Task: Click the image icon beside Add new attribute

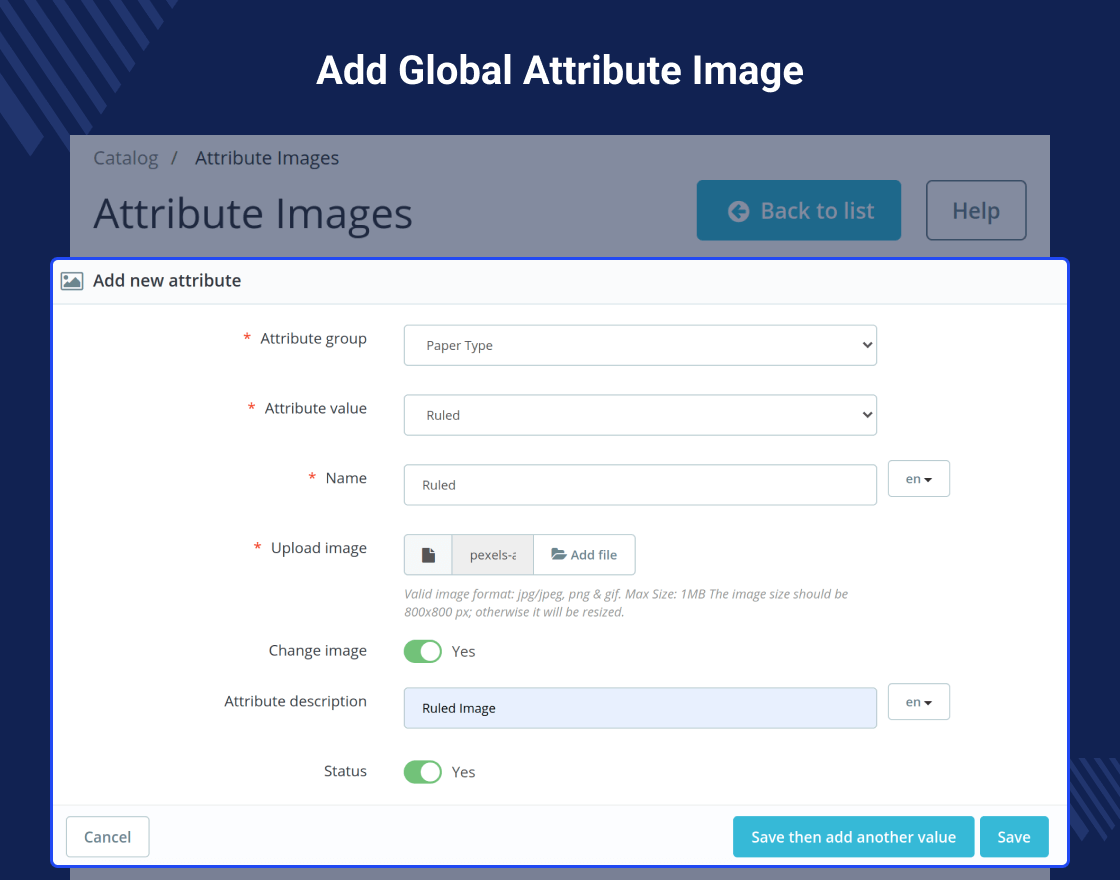Action: coord(72,281)
